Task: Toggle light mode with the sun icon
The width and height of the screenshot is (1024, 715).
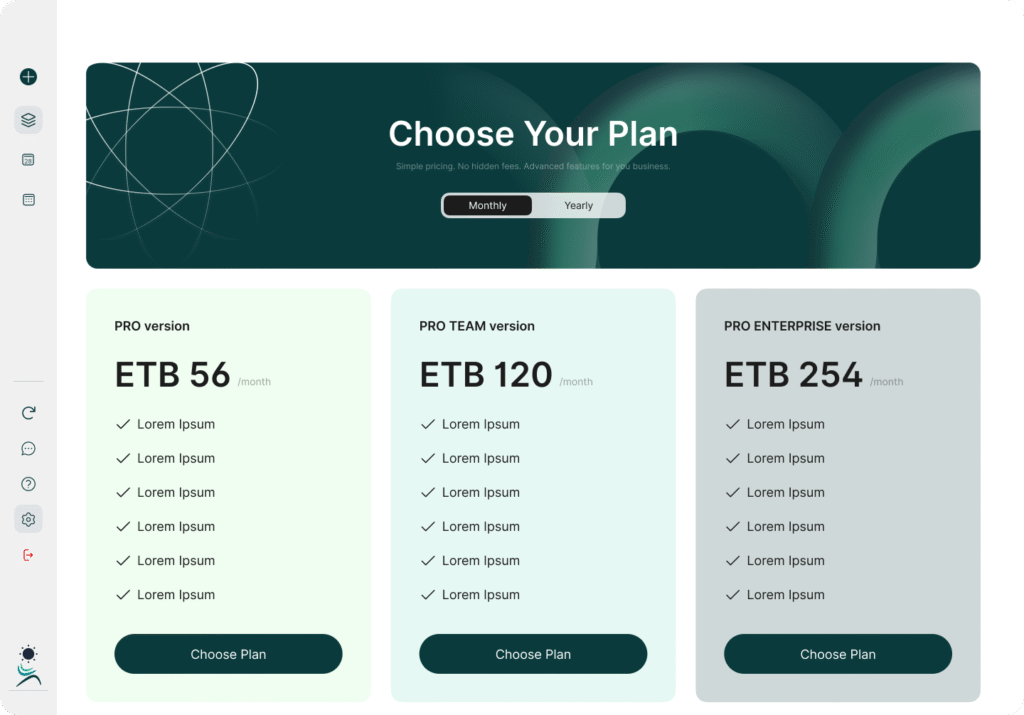Action: 28,653
